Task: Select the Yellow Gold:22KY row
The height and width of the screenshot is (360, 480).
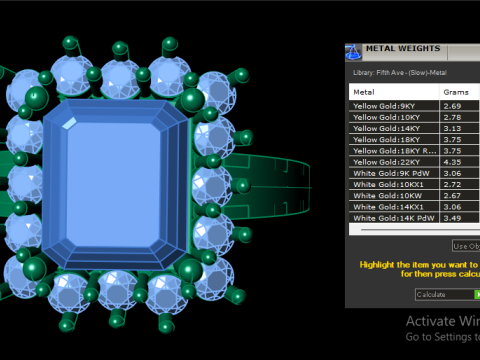Action: click(414, 162)
